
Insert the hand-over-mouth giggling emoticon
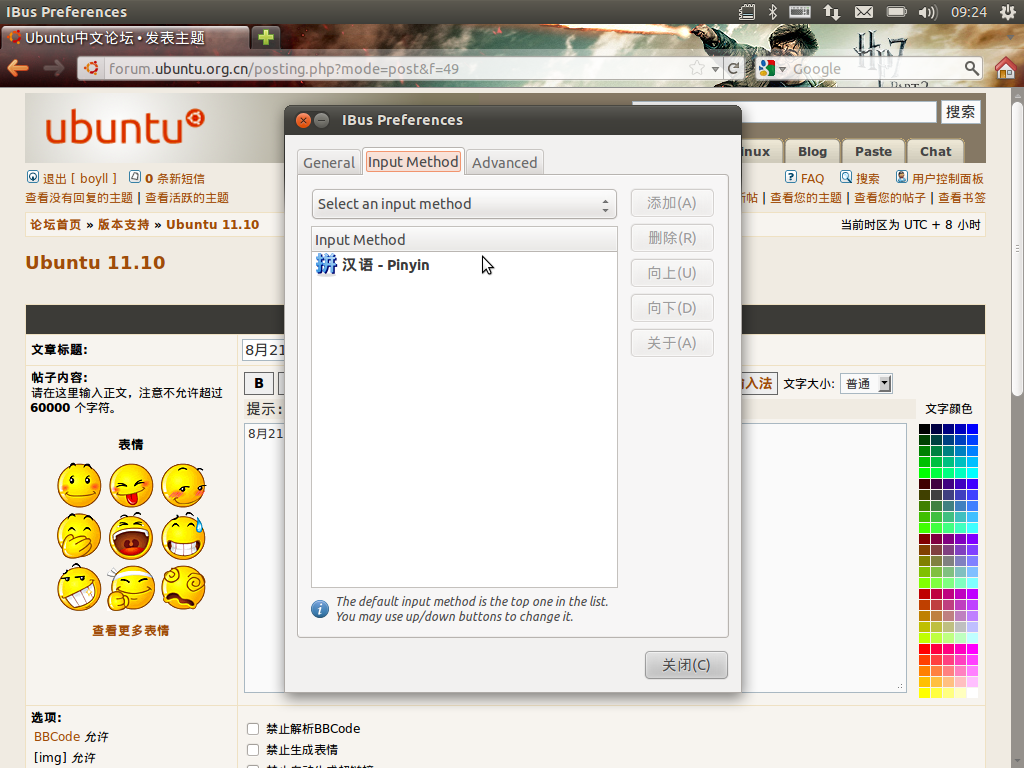coord(79,537)
